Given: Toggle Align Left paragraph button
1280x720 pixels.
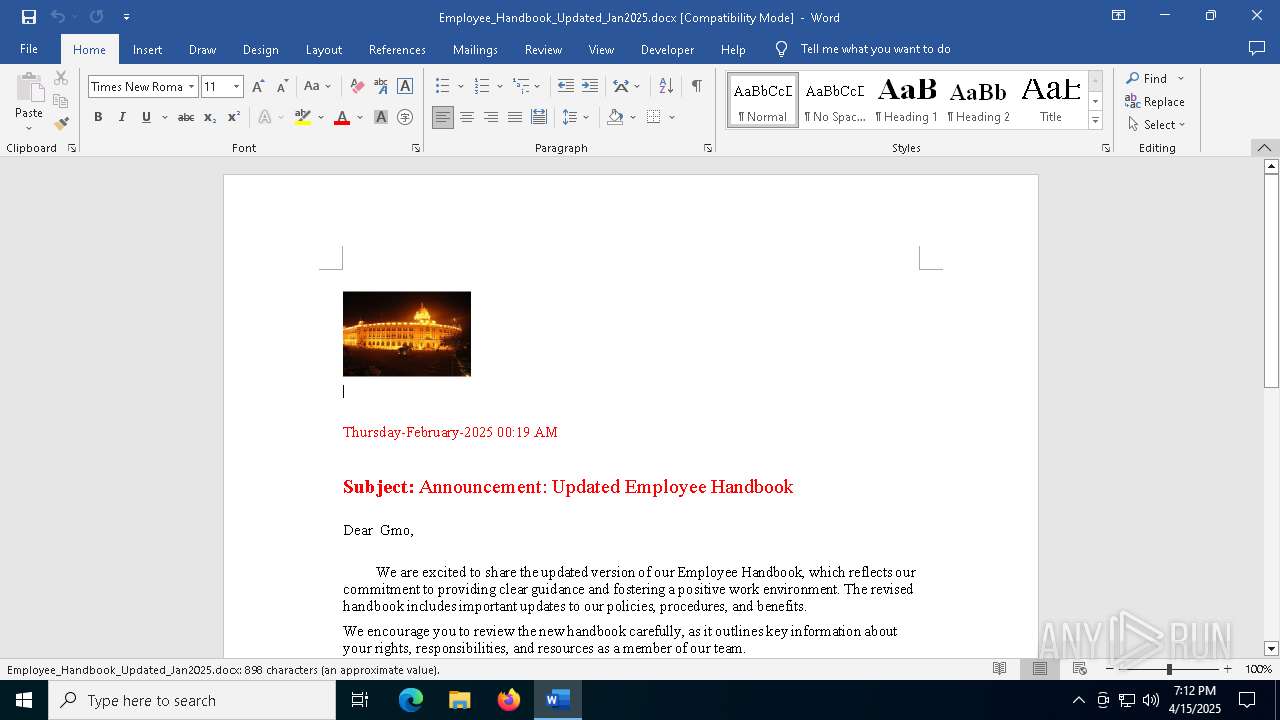Looking at the screenshot, I should [443, 117].
